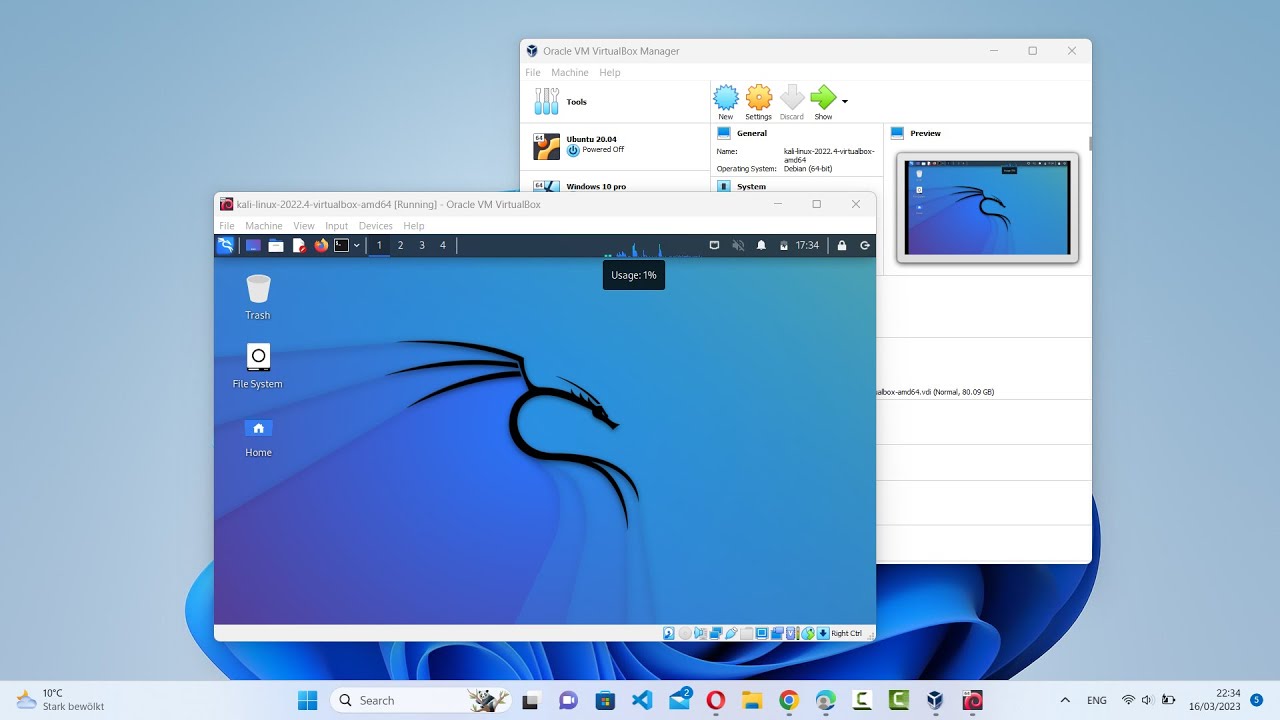This screenshot has width=1280, height=720.
Task: Launch Firefox from the Kali panel
Action: [x=321, y=245]
